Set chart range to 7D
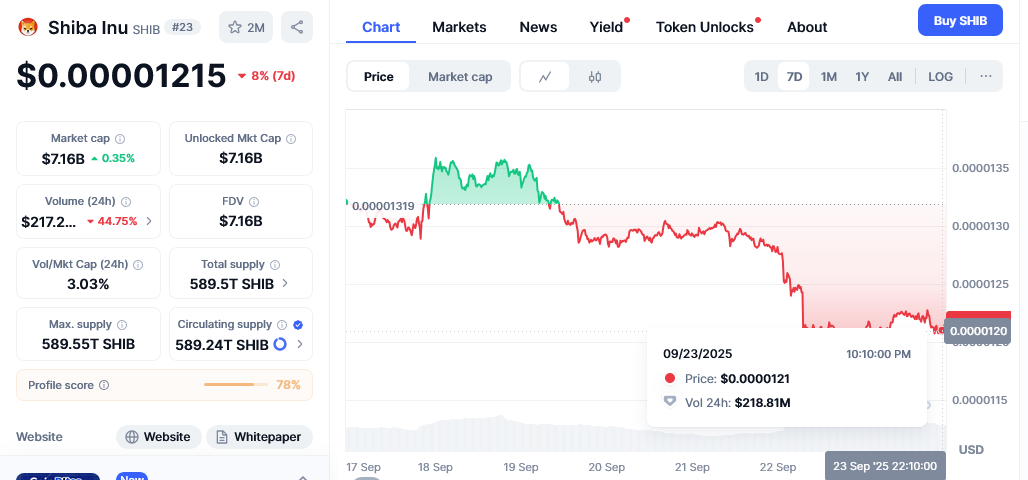1028x480 pixels. pos(794,77)
